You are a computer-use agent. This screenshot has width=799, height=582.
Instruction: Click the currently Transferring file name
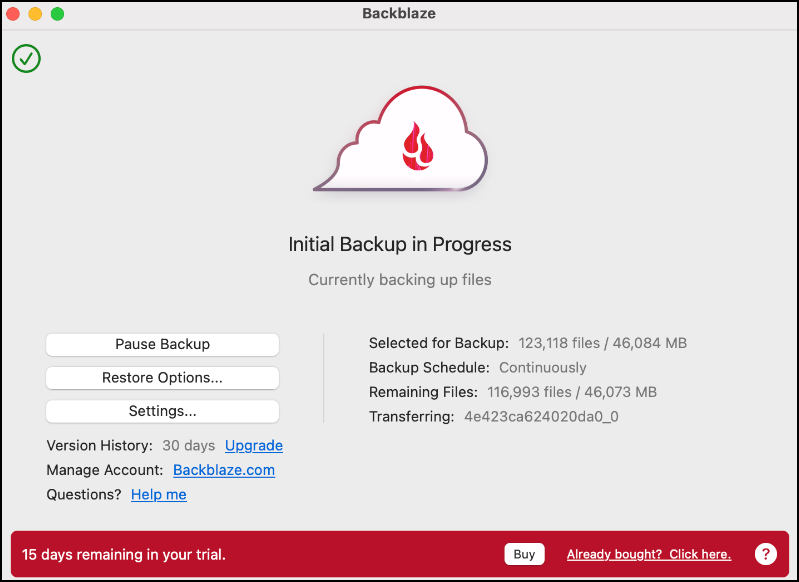(541, 416)
